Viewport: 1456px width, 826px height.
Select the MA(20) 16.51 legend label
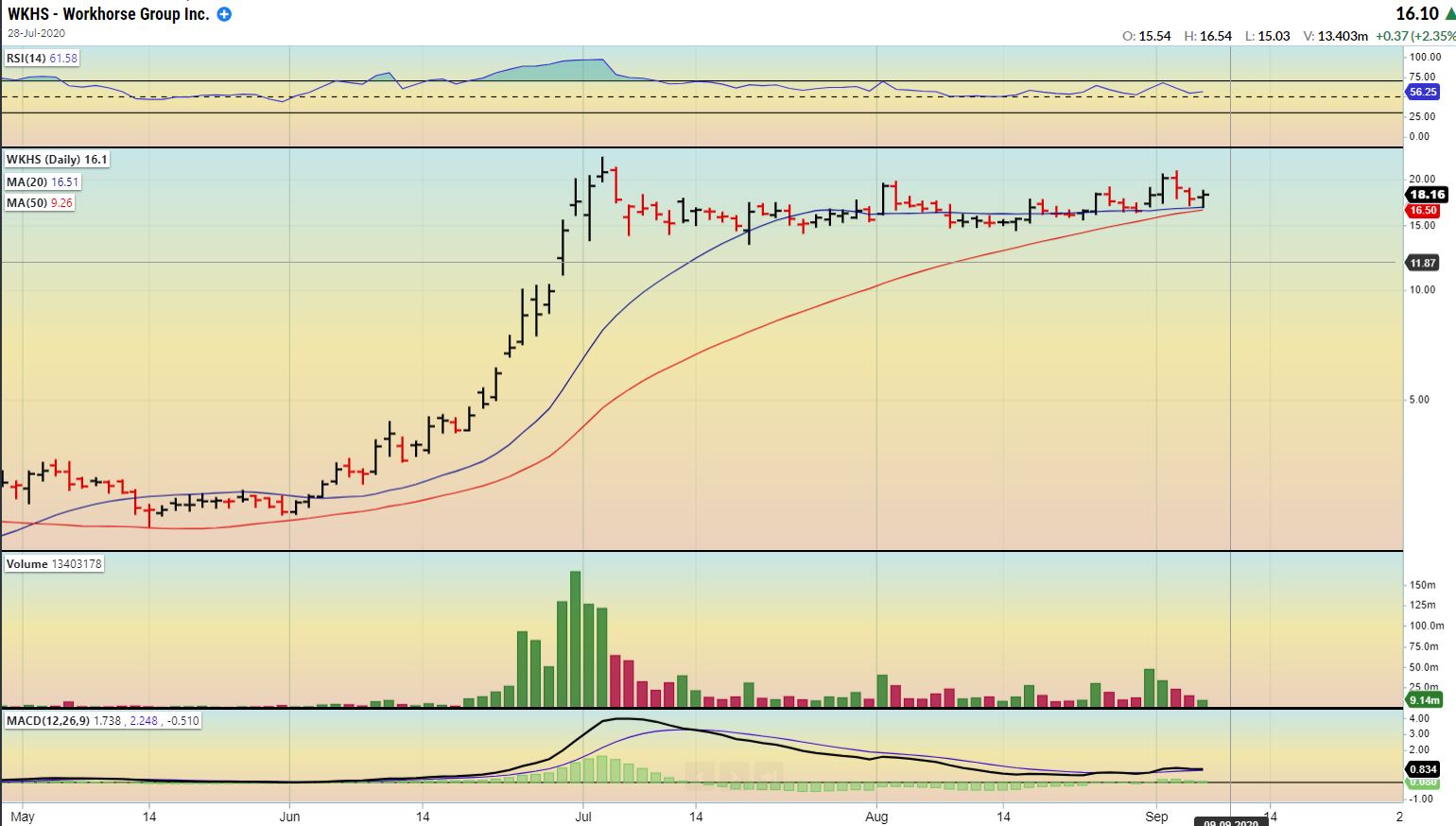click(43, 181)
